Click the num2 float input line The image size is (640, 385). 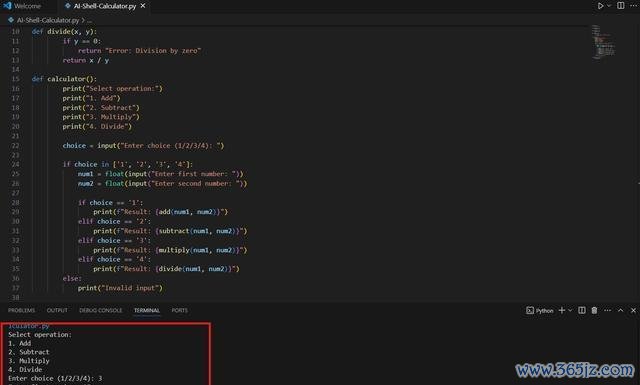162,184
